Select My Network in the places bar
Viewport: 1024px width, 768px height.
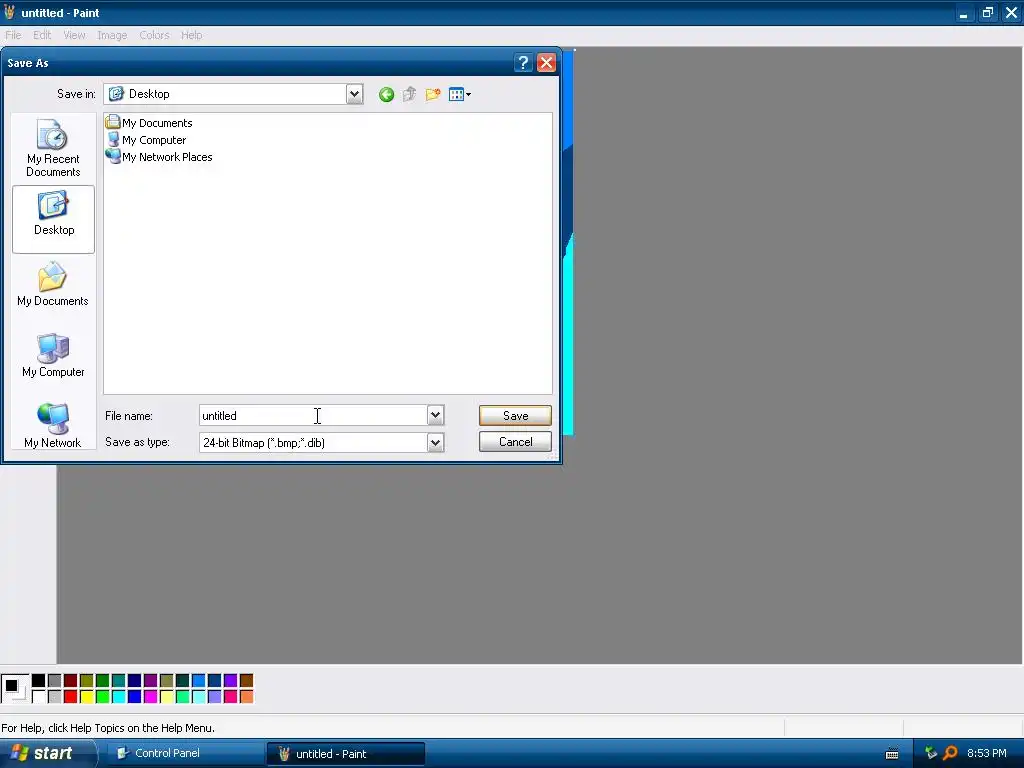coord(53,426)
